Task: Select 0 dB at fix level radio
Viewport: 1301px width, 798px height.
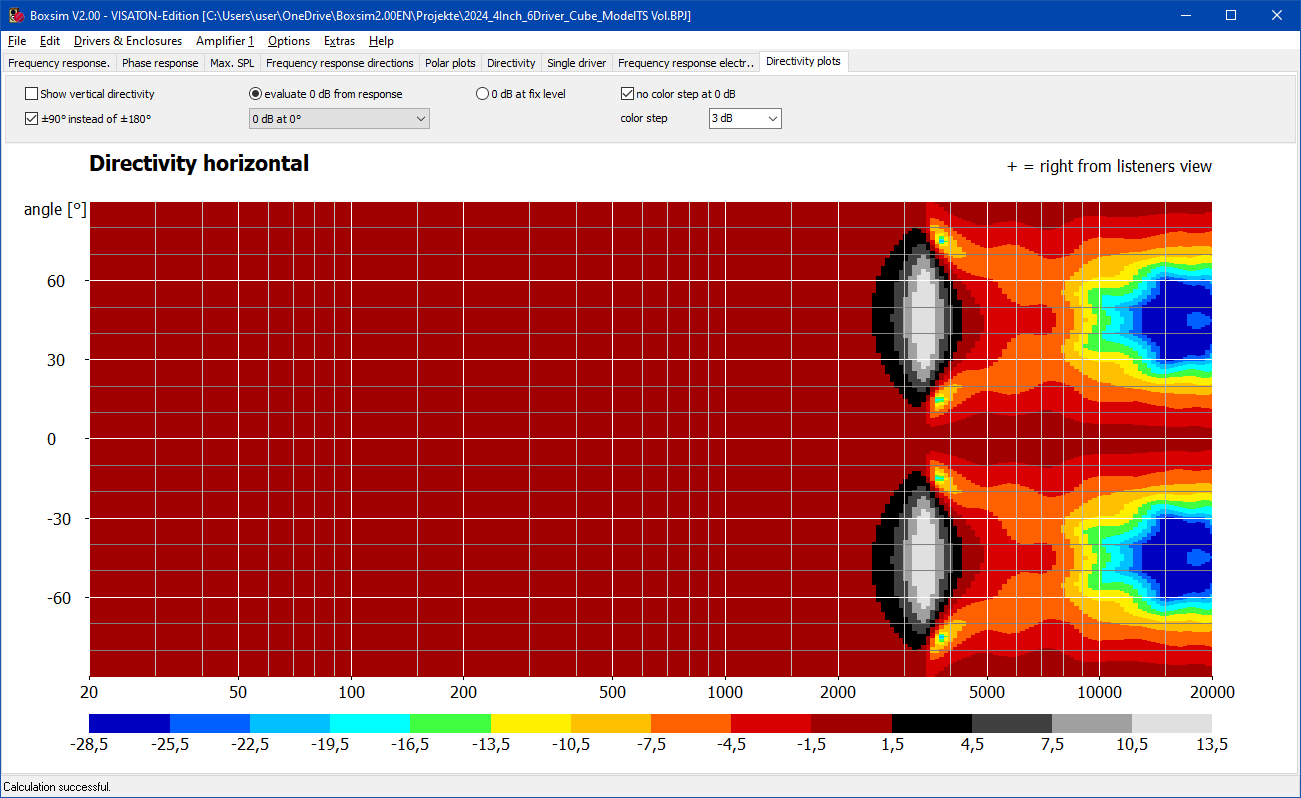Action: point(521,94)
